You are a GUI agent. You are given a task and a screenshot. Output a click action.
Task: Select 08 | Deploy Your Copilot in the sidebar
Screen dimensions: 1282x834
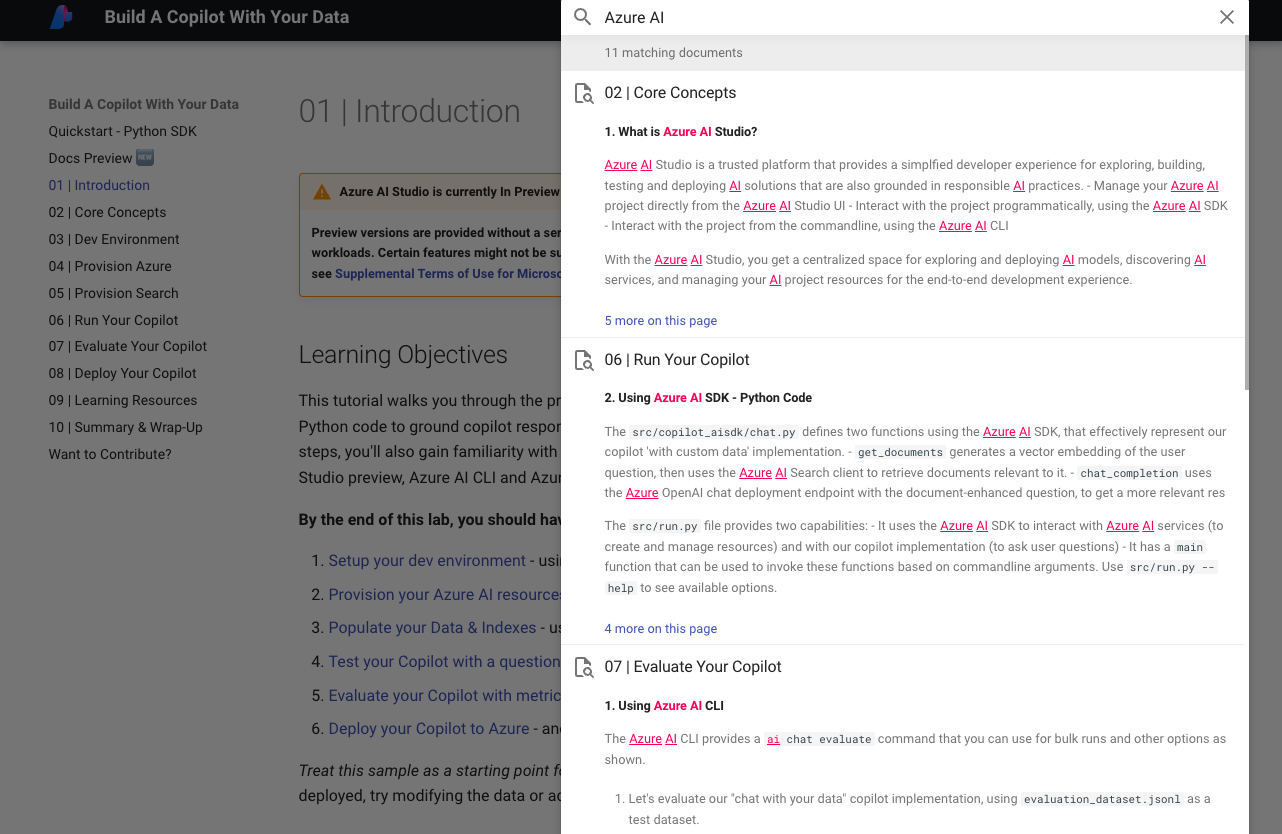[123, 373]
